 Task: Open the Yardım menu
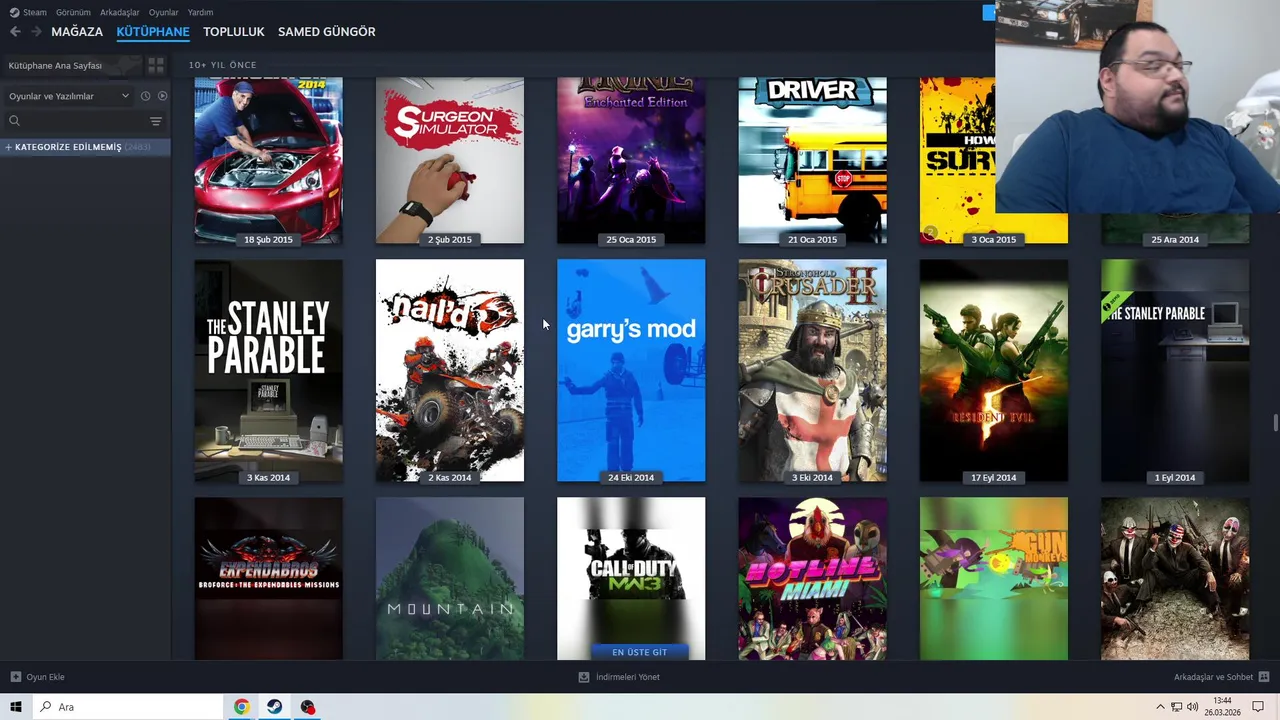pos(200,13)
